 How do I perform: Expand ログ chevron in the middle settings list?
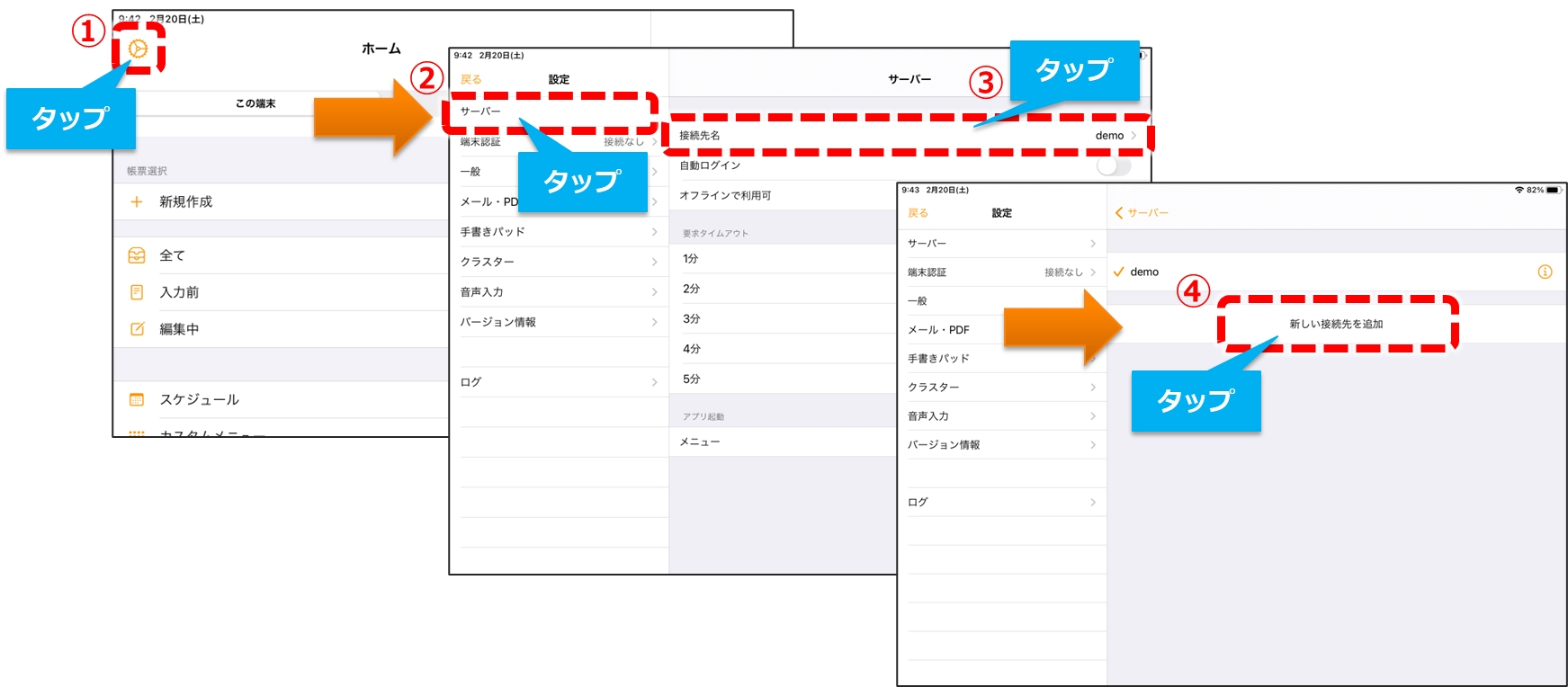pyautogui.click(x=654, y=382)
